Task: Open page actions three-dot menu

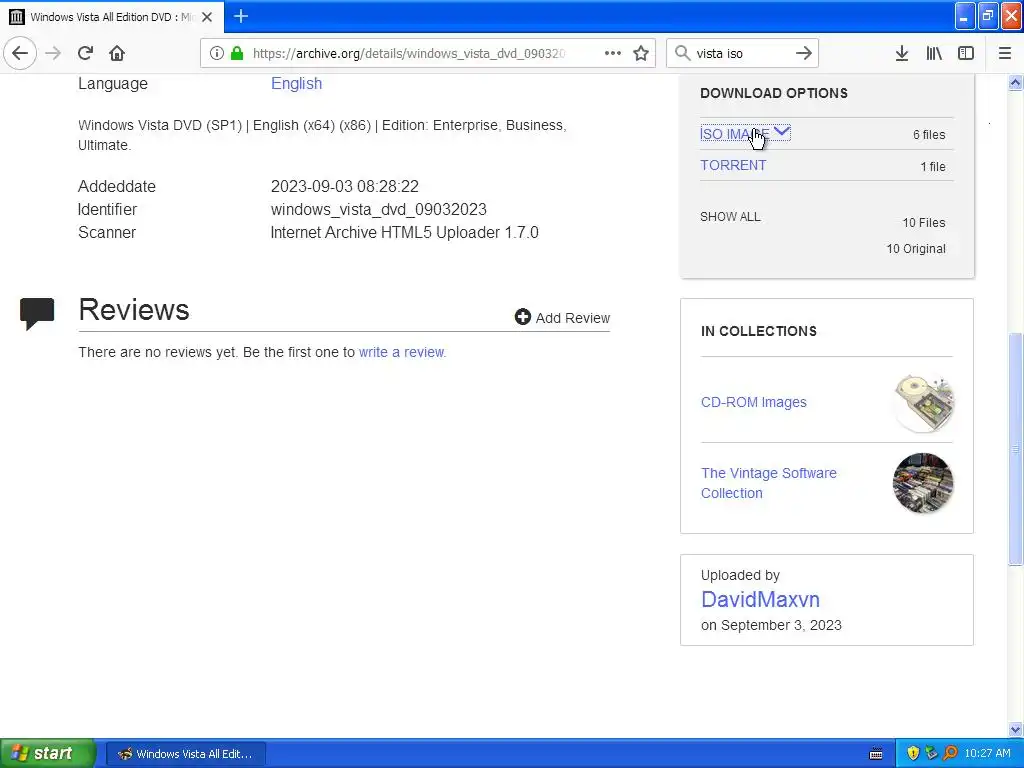Action: (x=613, y=53)
